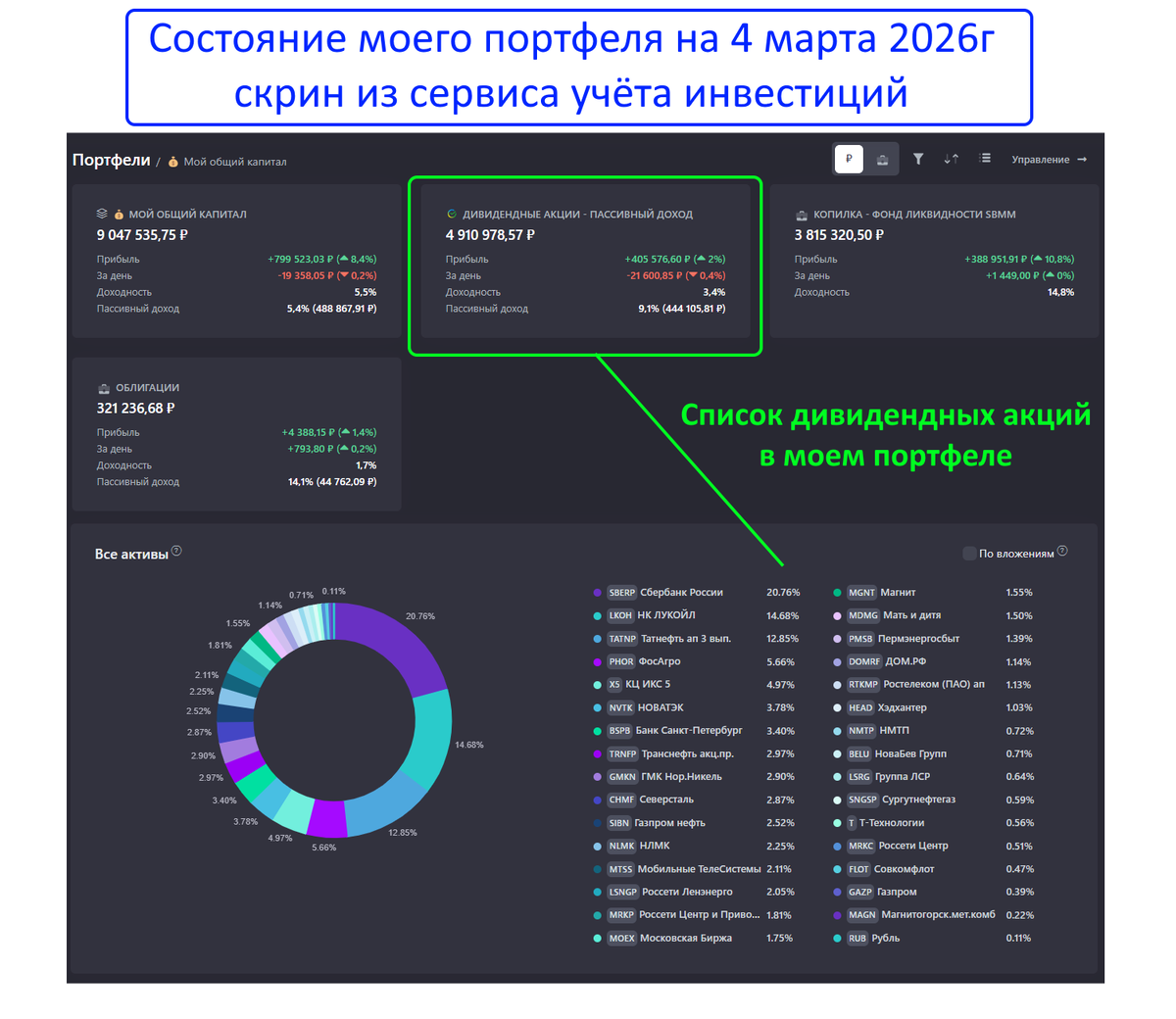
Task: Select Ростелеком (ПАО) ап legend entry
Action: (933, 685)
